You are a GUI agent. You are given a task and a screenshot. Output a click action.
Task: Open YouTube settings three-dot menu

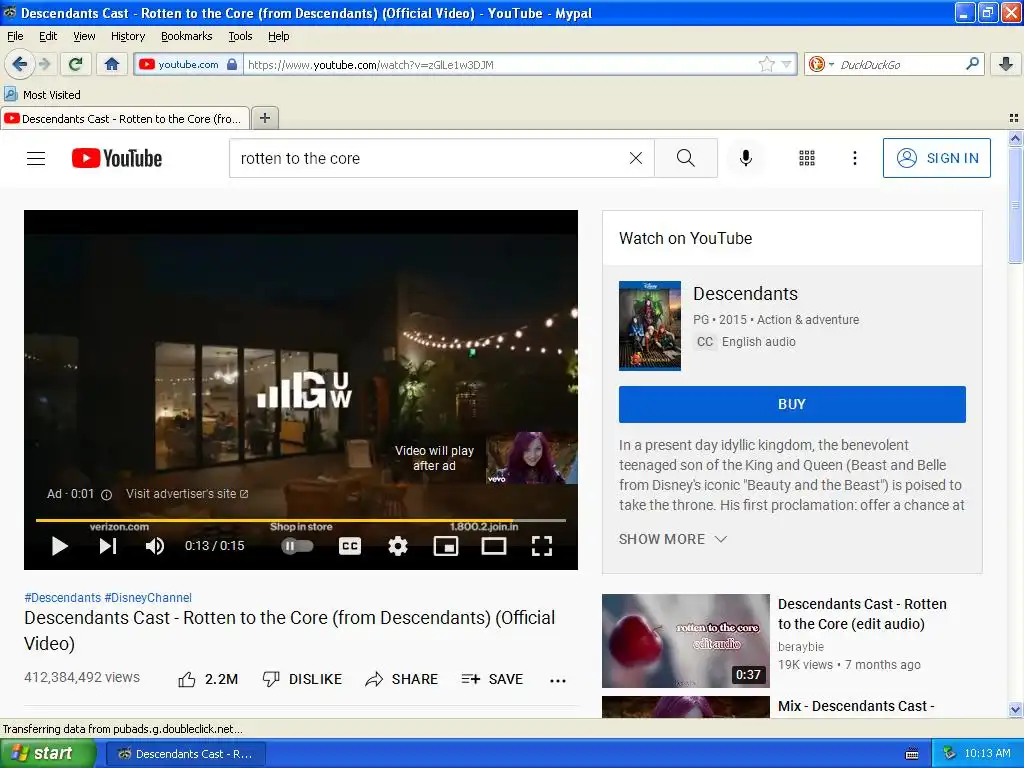coord(855,158)
